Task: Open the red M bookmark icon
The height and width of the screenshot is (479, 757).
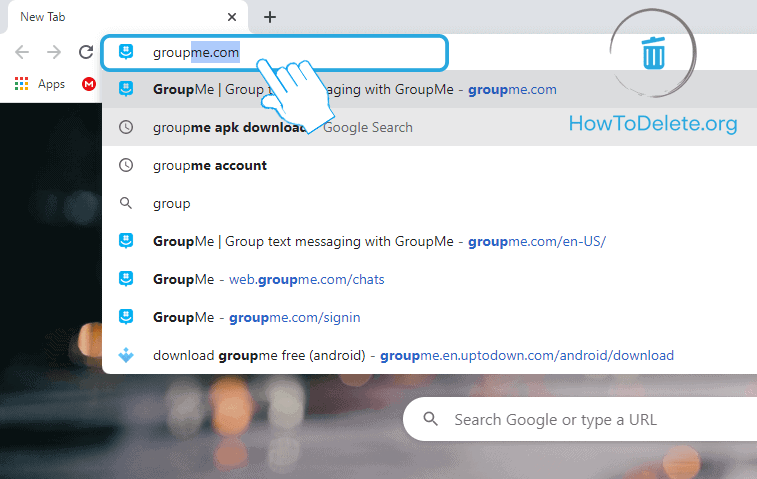Action: (x=89, y=84)
